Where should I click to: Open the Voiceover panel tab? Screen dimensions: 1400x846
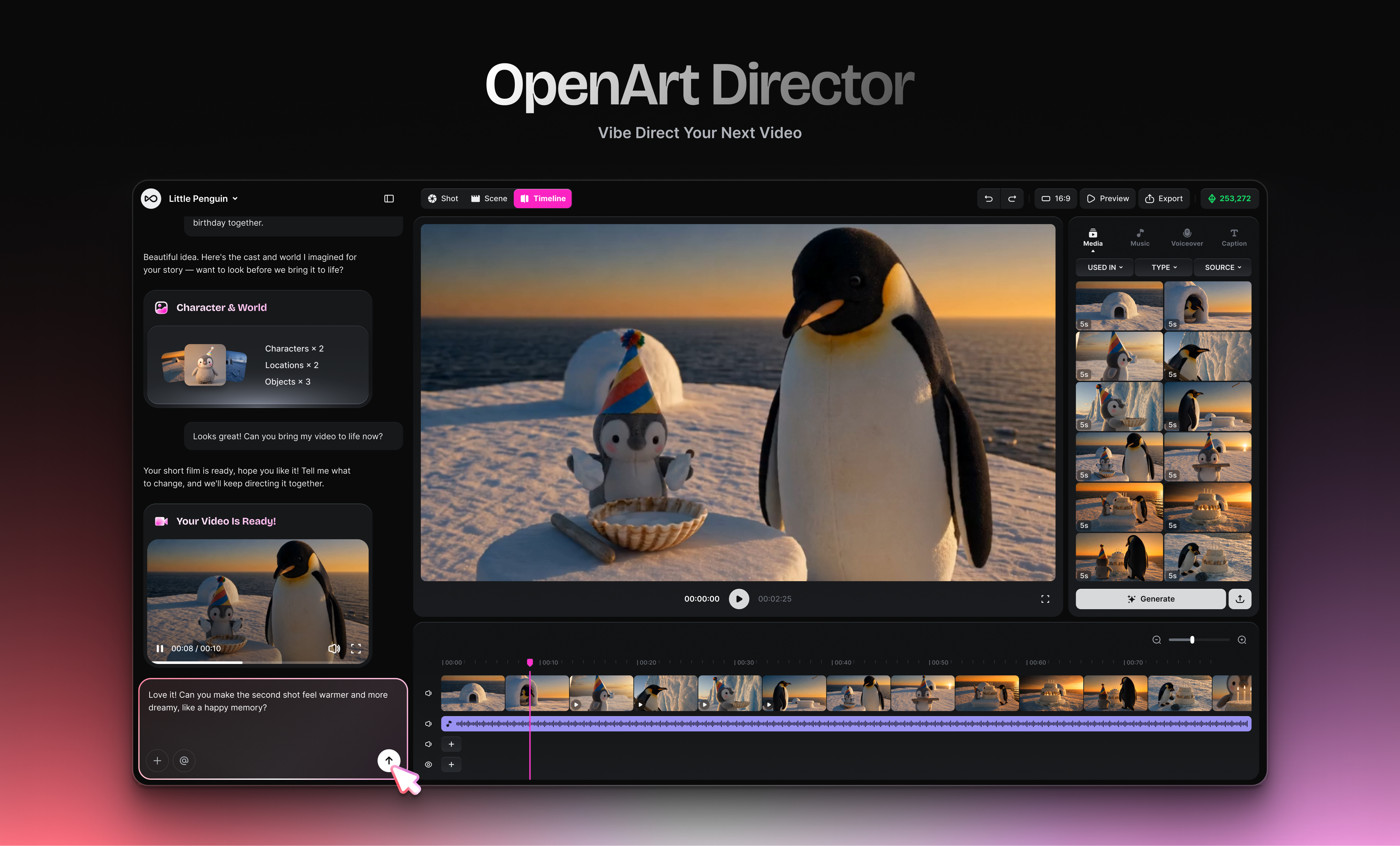1187,238
